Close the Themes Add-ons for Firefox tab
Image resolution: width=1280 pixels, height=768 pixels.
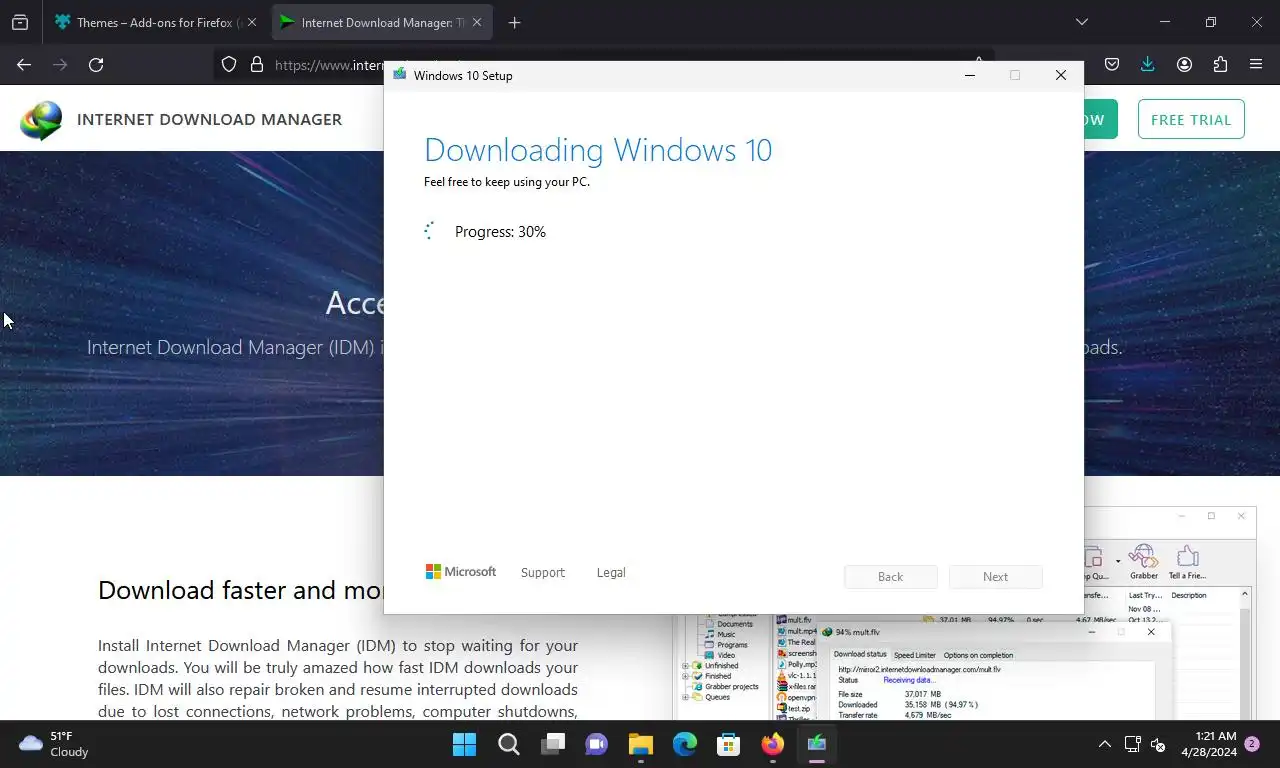point(252,22)
